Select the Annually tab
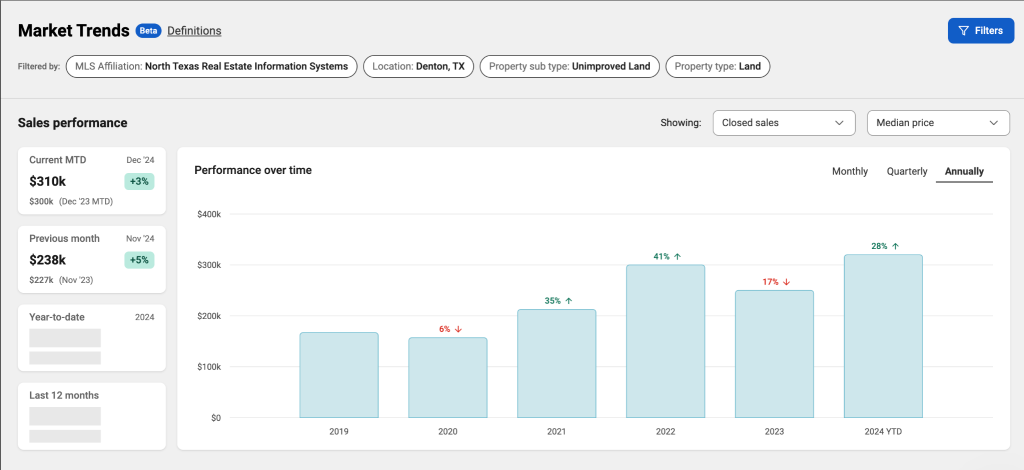 (x=964, y=172)
